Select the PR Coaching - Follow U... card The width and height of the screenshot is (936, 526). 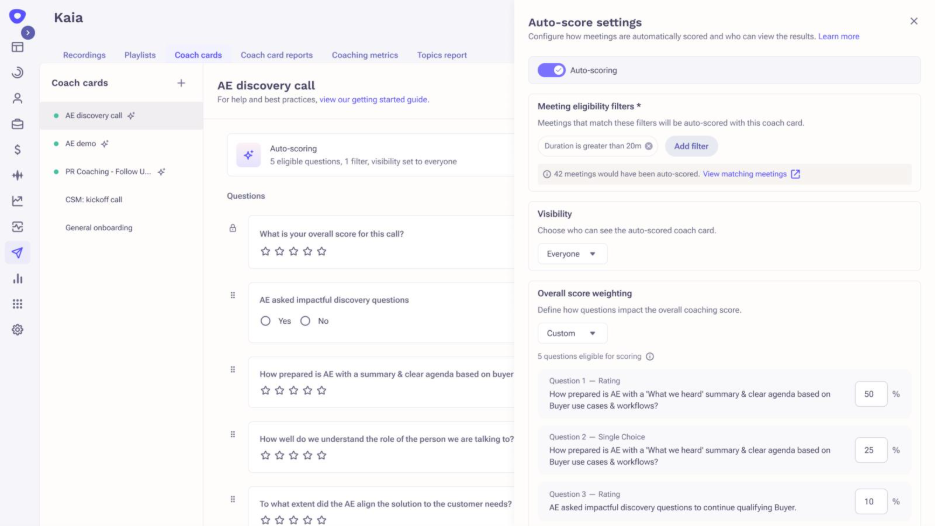pyautogui.click(x=121, y=171)
